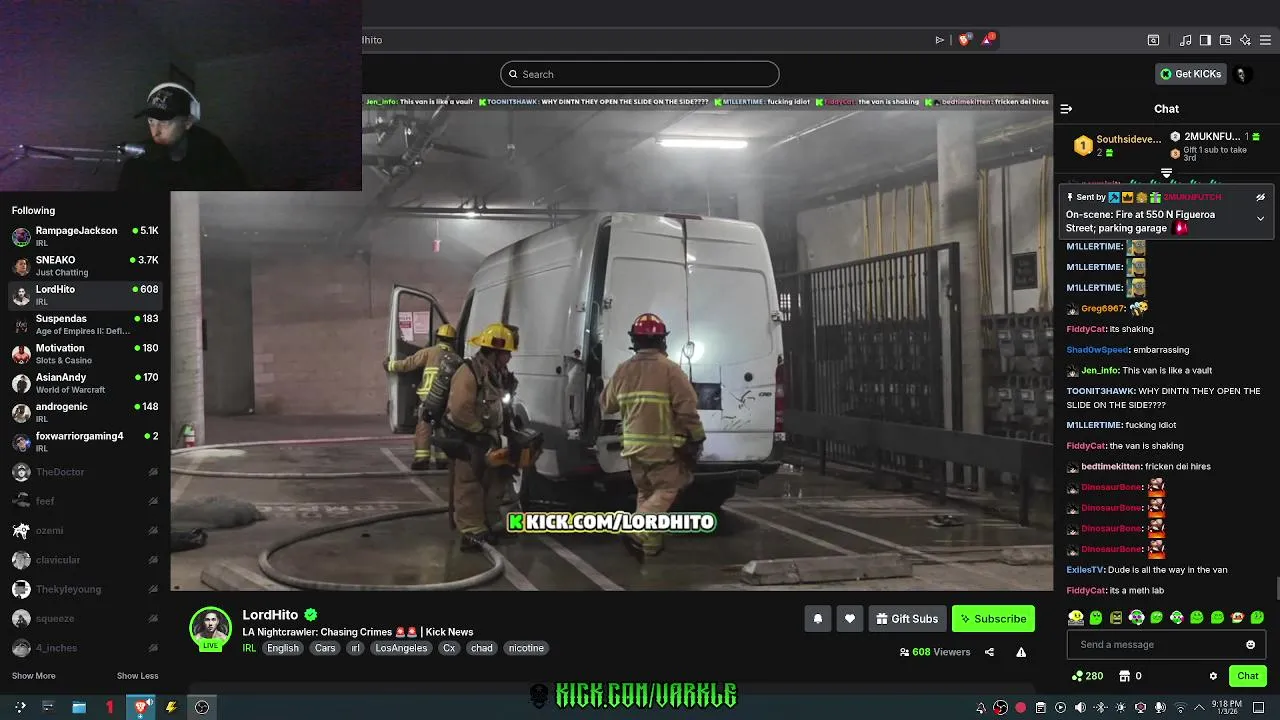Open the browser hamburger menu

[1266, 40]
